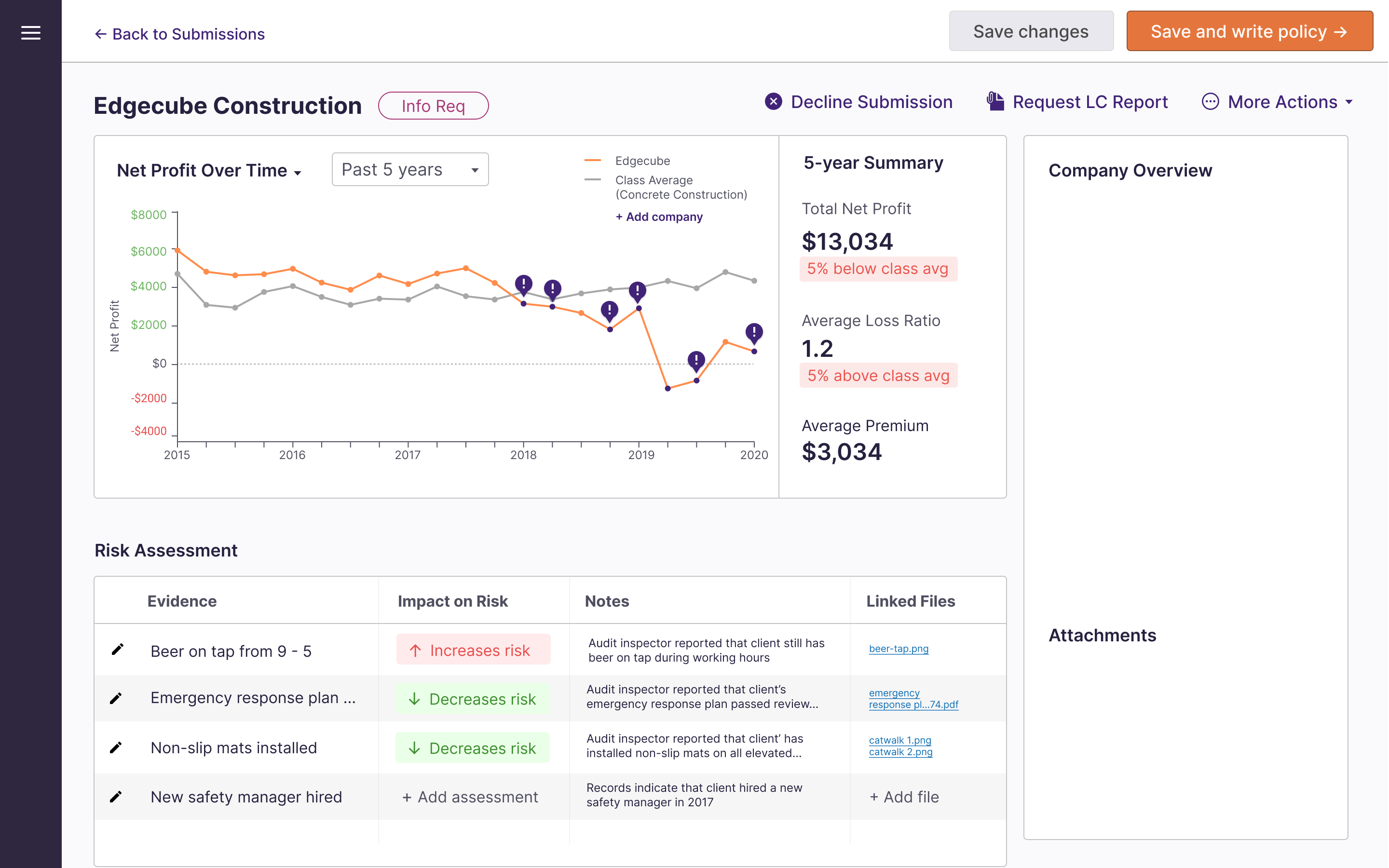Click pencil icon for Beer on tap row

[x=117, y=649]
